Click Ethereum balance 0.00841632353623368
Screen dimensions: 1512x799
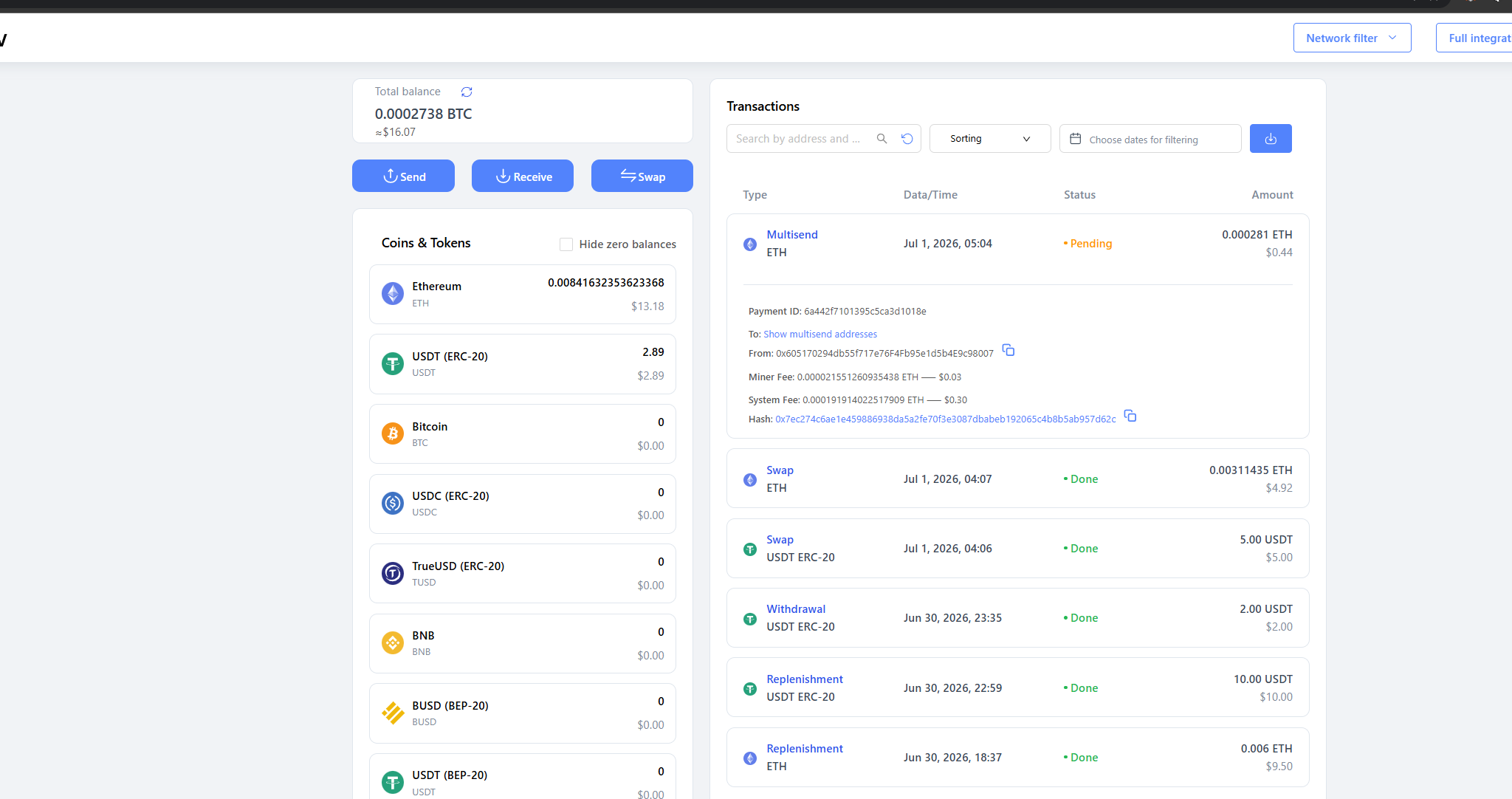click(605, 283)
